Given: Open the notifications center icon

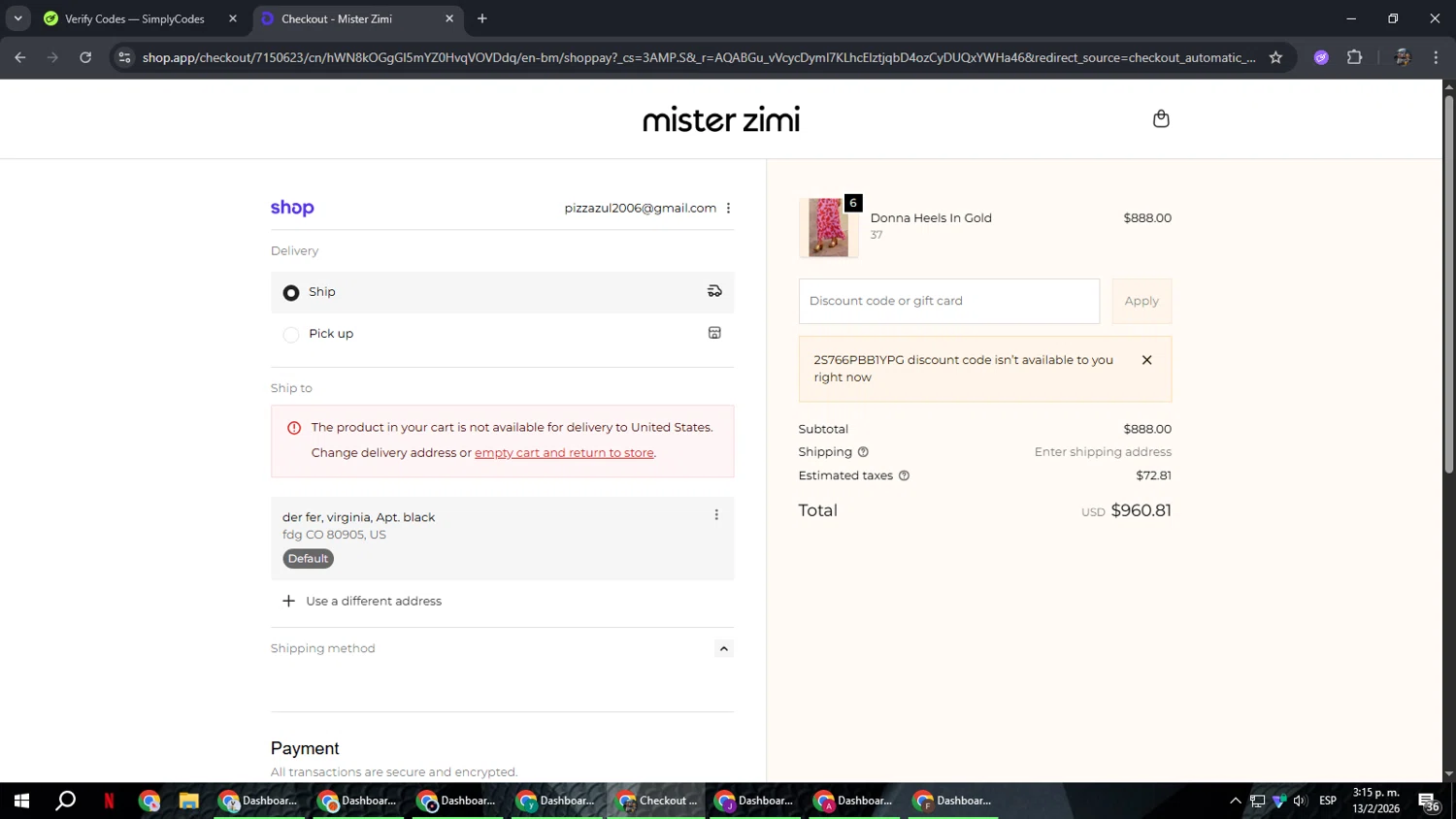Looking at the screenshot, I should coord(1429,801).
